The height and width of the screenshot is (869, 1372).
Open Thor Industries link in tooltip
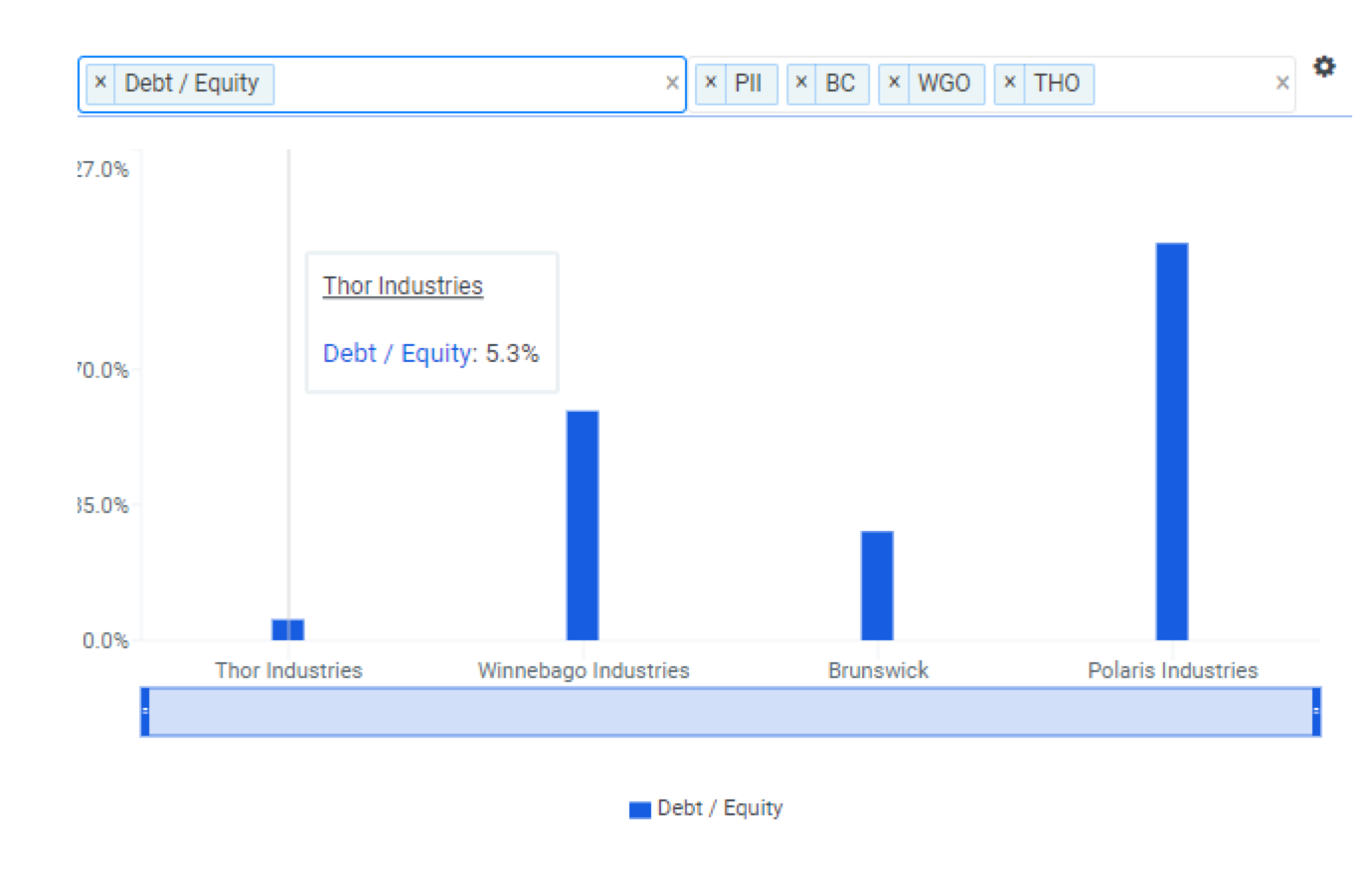click(x=403, y=286)
